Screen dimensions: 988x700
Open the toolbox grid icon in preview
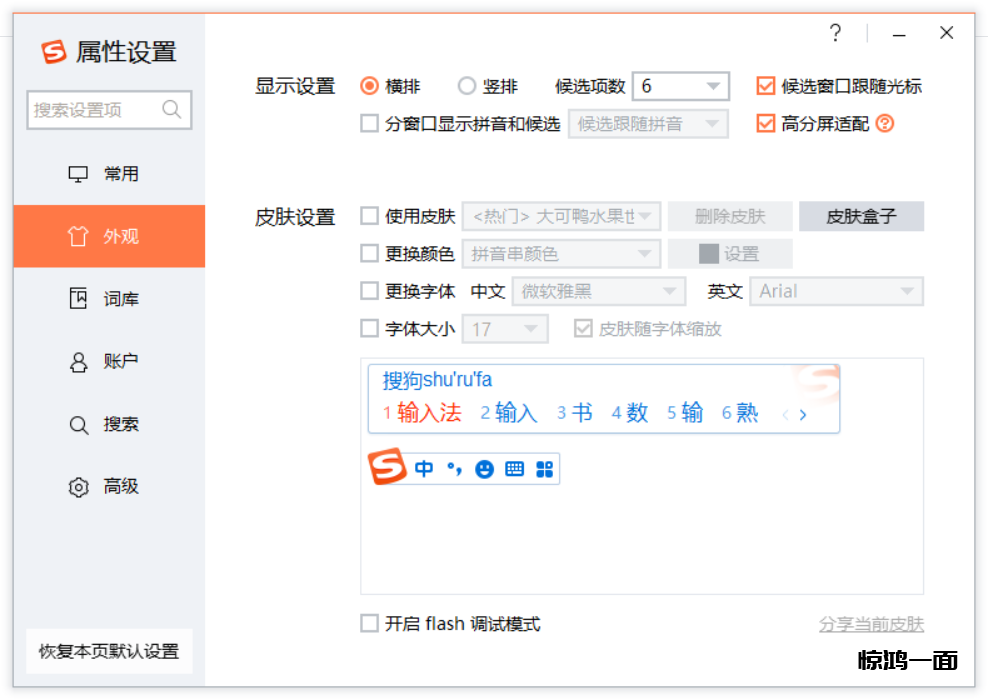coord(544,468)
